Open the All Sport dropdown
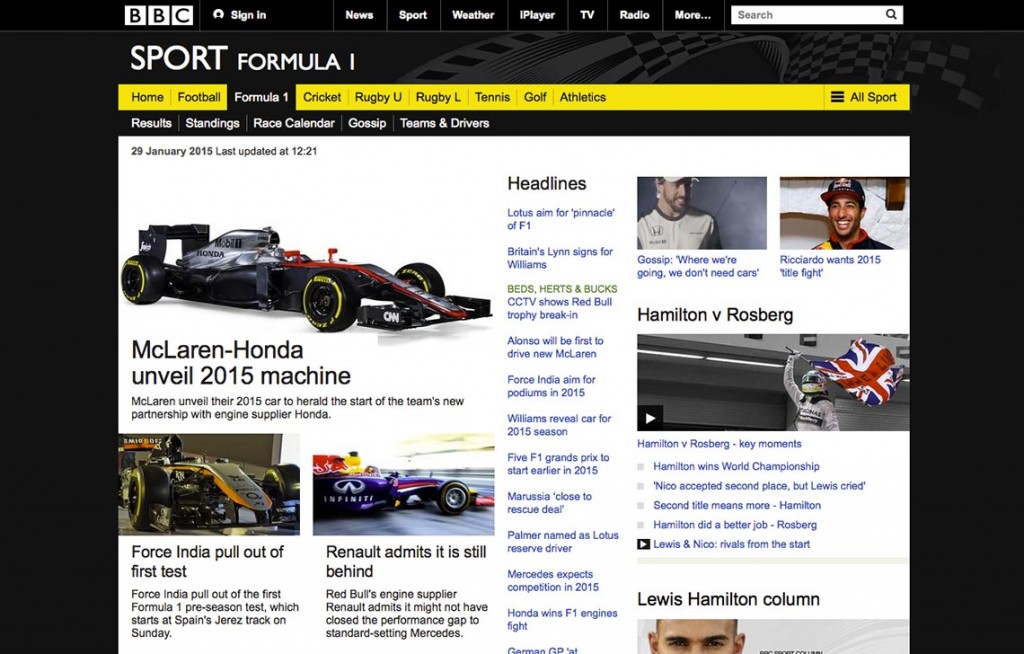The image size is (1024, 654). 867,97
